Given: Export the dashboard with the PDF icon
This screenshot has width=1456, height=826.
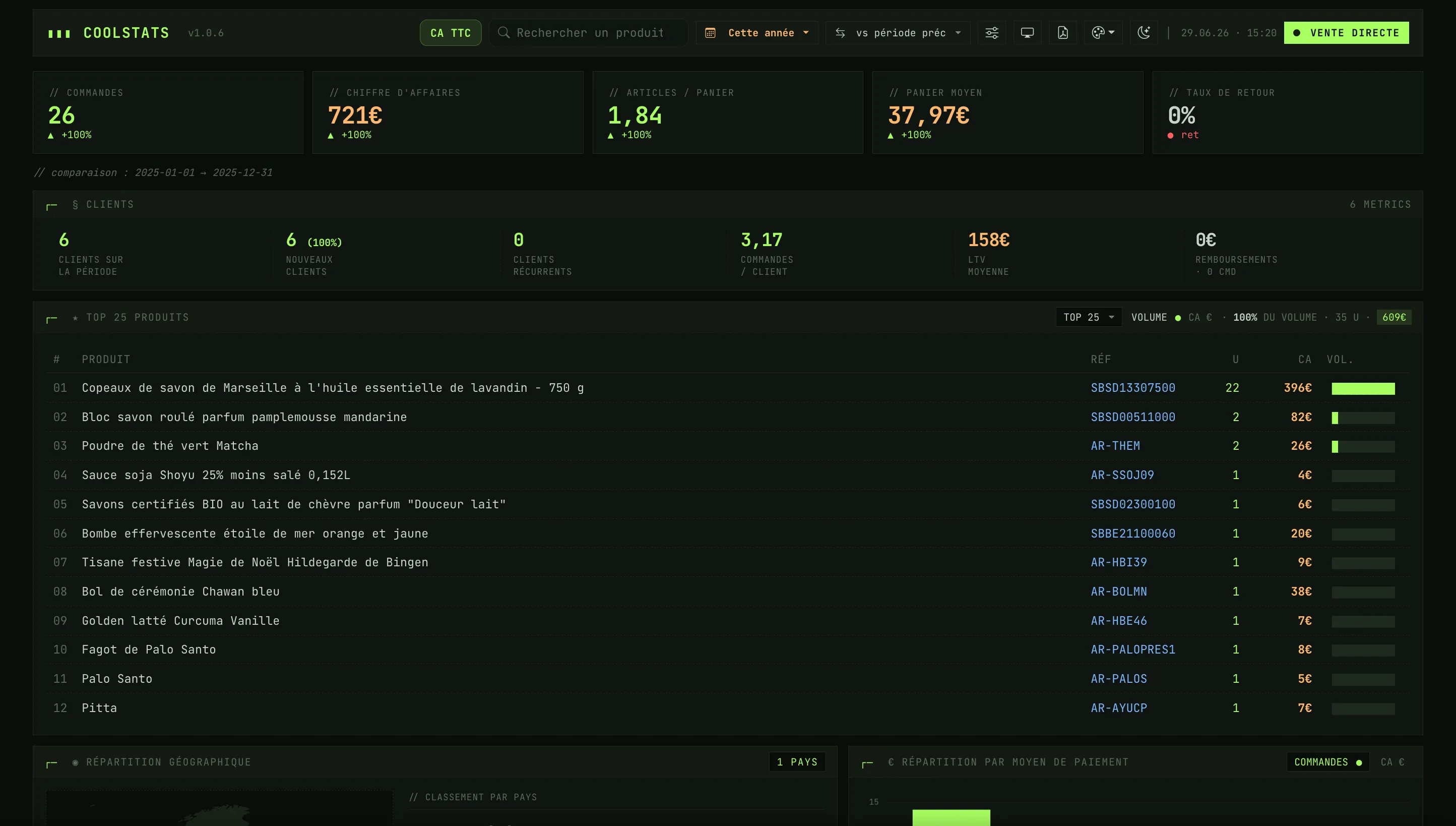Looking at the screenshot, I should [x=1062, y=33].
